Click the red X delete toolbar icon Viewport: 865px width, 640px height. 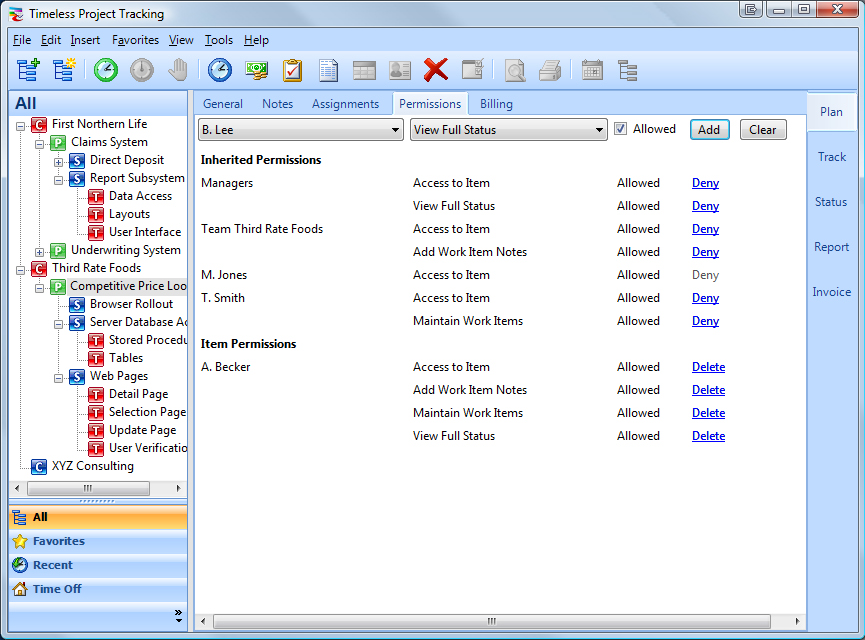pos(435,70)
